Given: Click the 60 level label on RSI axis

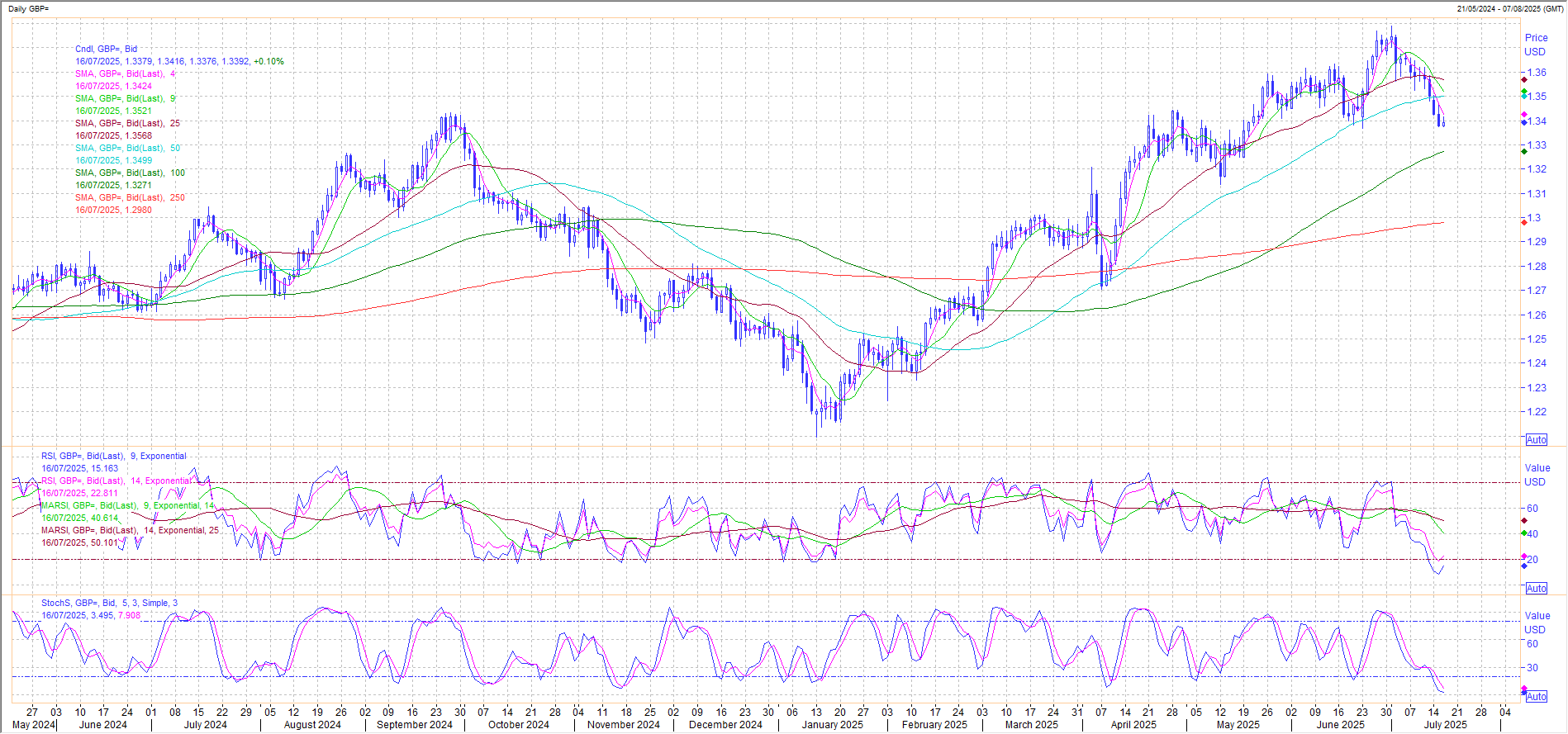Looking at the screenshot, I should click(1532, 509).
